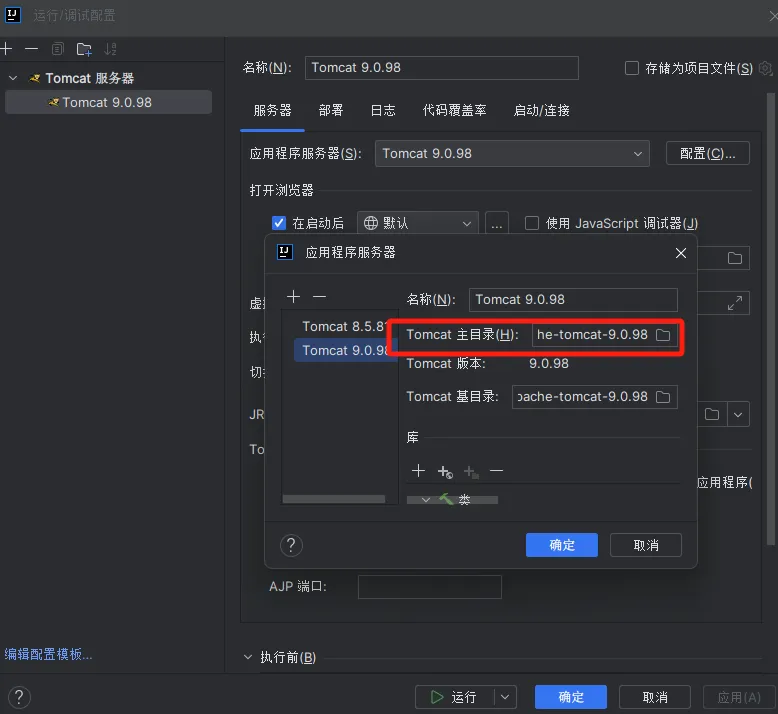Confirm with 确定 in the main window

click(x=571, y=697)
